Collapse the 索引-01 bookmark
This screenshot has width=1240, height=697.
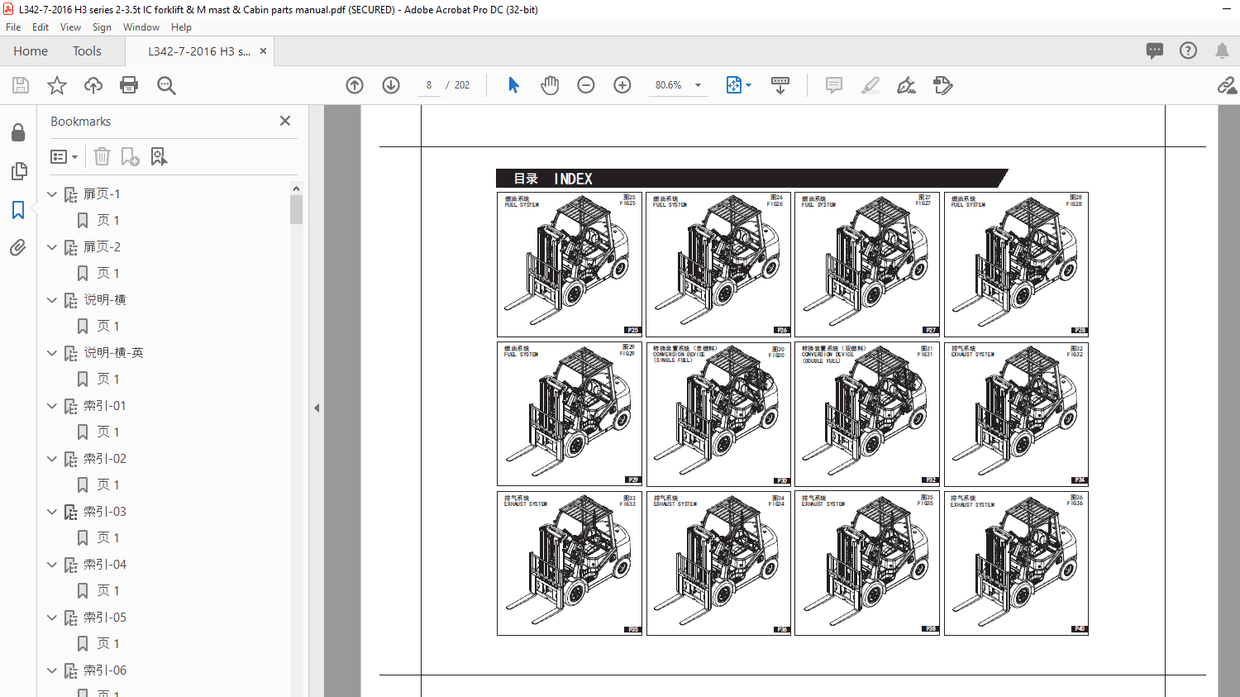coord(51,405)
